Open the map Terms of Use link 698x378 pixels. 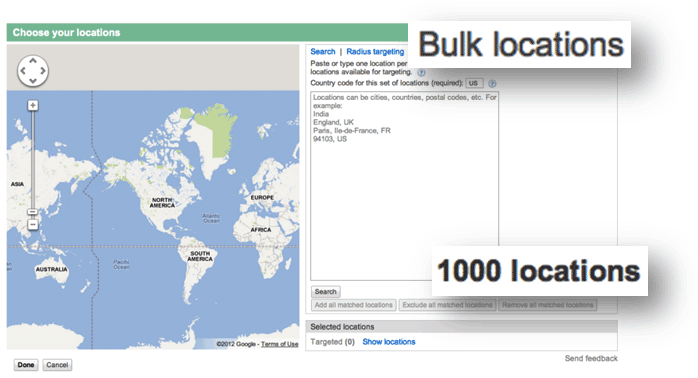[280, 344]
